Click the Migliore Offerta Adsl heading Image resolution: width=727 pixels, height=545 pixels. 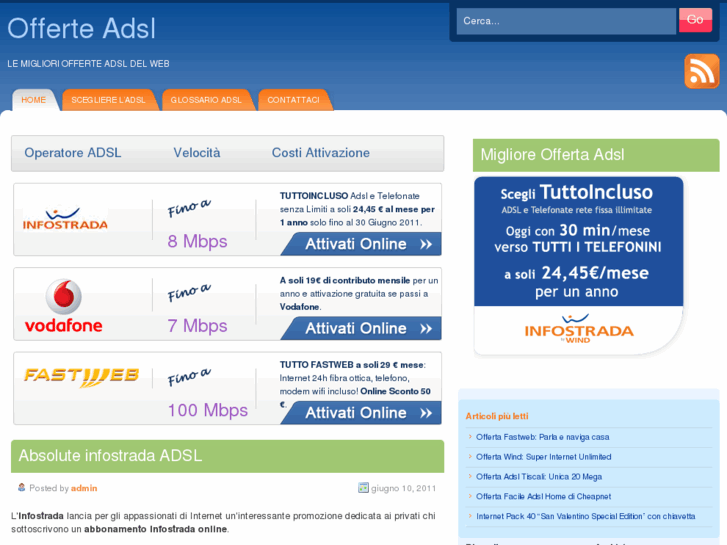point(552,154)
